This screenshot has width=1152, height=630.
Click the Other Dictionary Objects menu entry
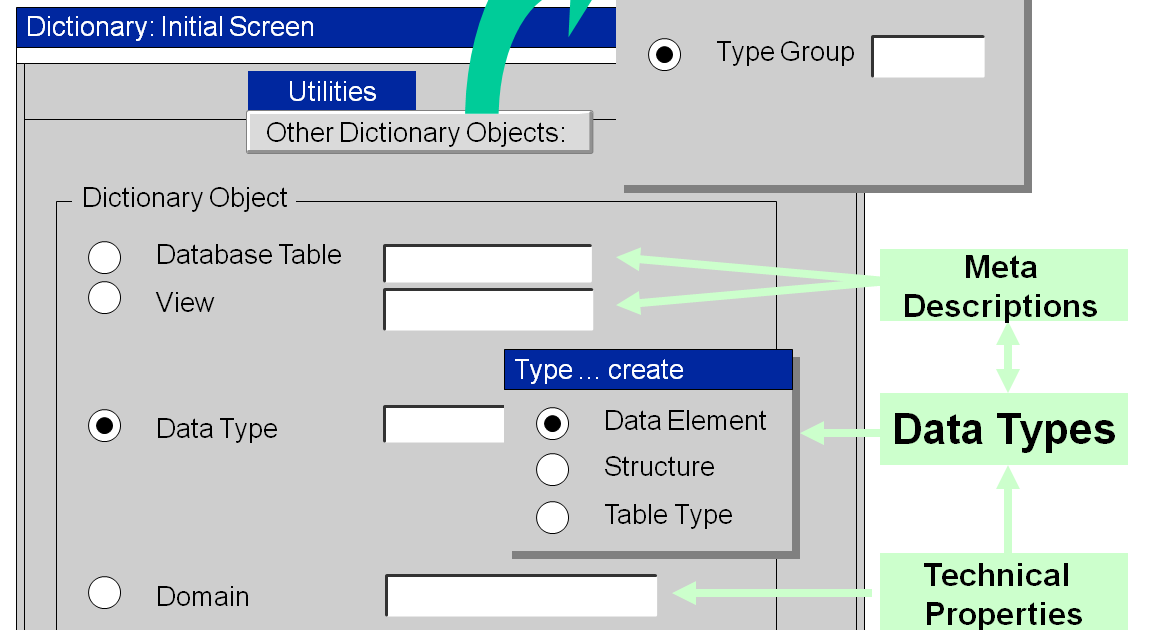click(418, 131)
